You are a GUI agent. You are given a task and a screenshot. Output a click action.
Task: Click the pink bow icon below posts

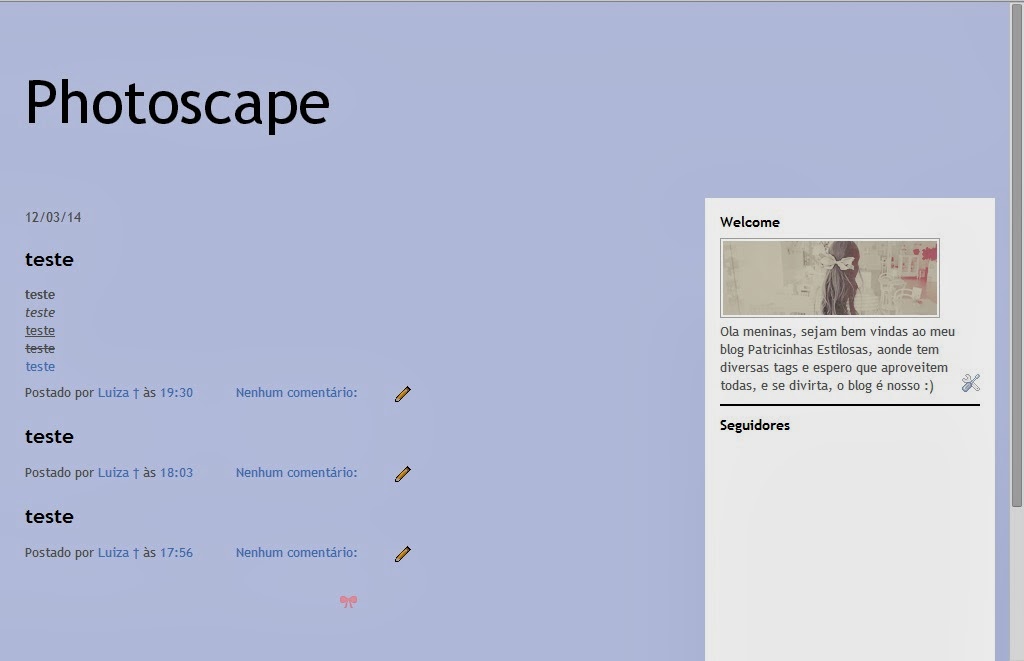[349, 602]
